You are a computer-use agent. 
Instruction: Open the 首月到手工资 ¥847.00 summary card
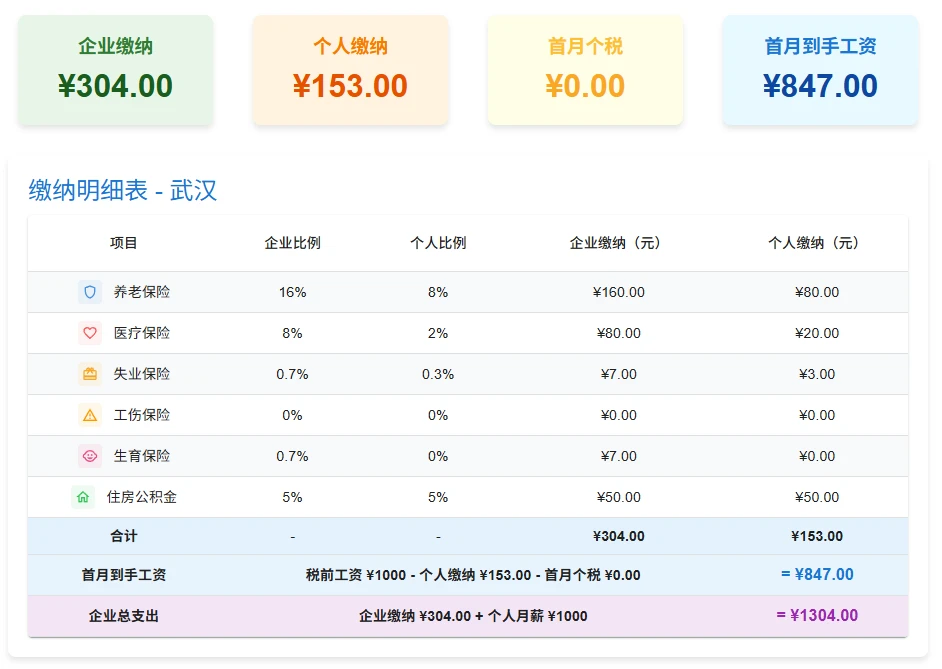(820, 70)
